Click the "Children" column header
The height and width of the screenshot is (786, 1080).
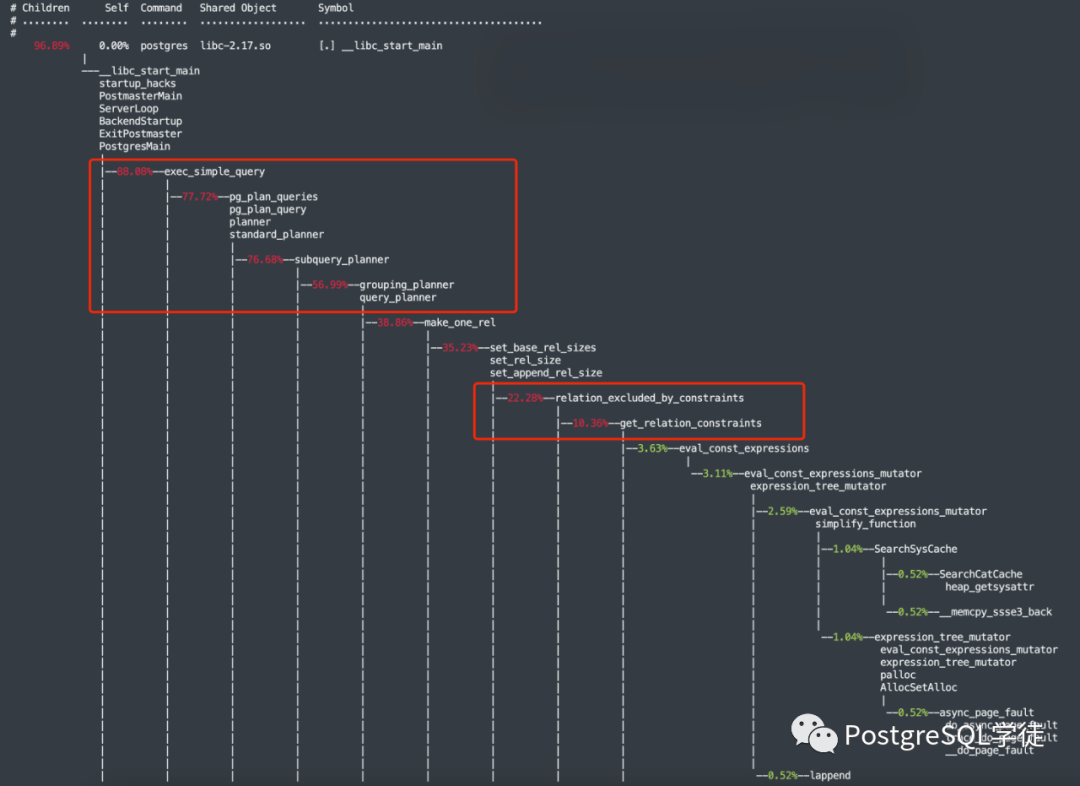click(x=45, y=8)
